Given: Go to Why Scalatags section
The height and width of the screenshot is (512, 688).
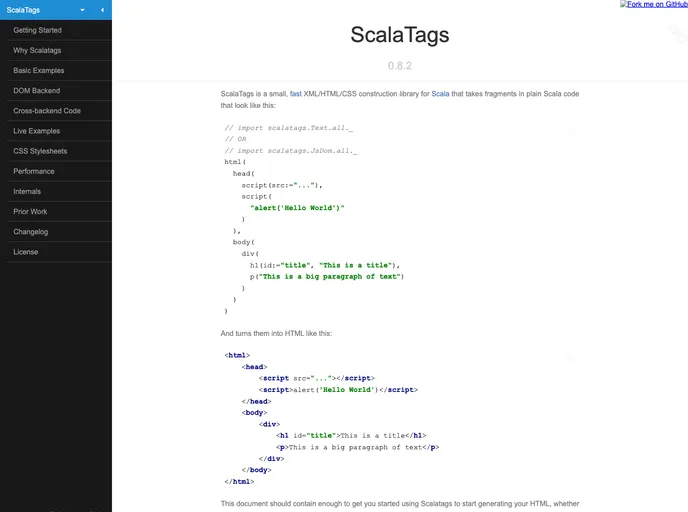Looking at the screenshot, I should (59, 50).
